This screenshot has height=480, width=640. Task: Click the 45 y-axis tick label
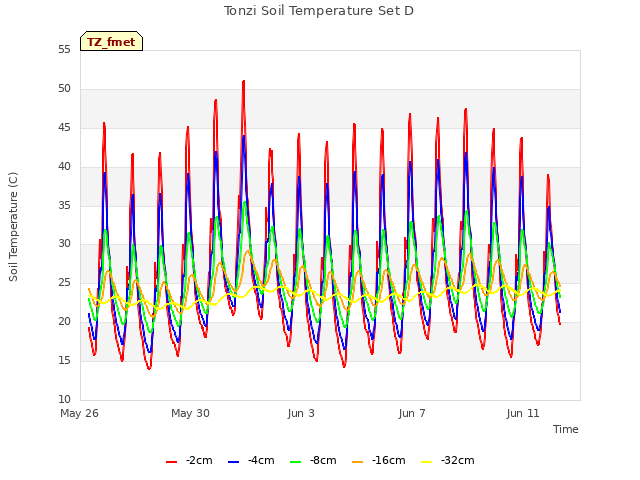64,128
